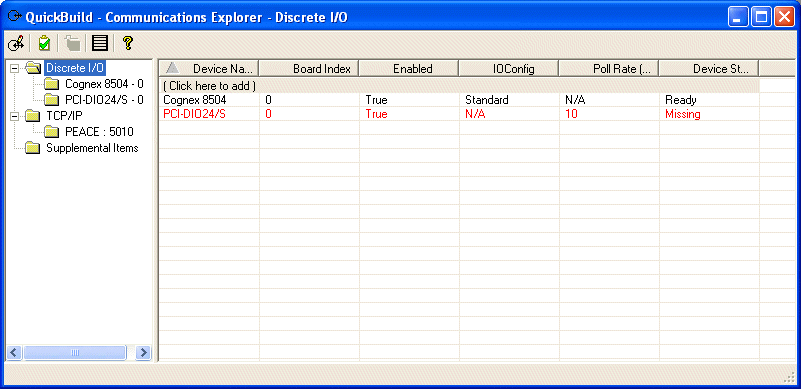Click the tree scrollbar left arrow
Screen dimensions: 801x389
[x=14, y=352]
